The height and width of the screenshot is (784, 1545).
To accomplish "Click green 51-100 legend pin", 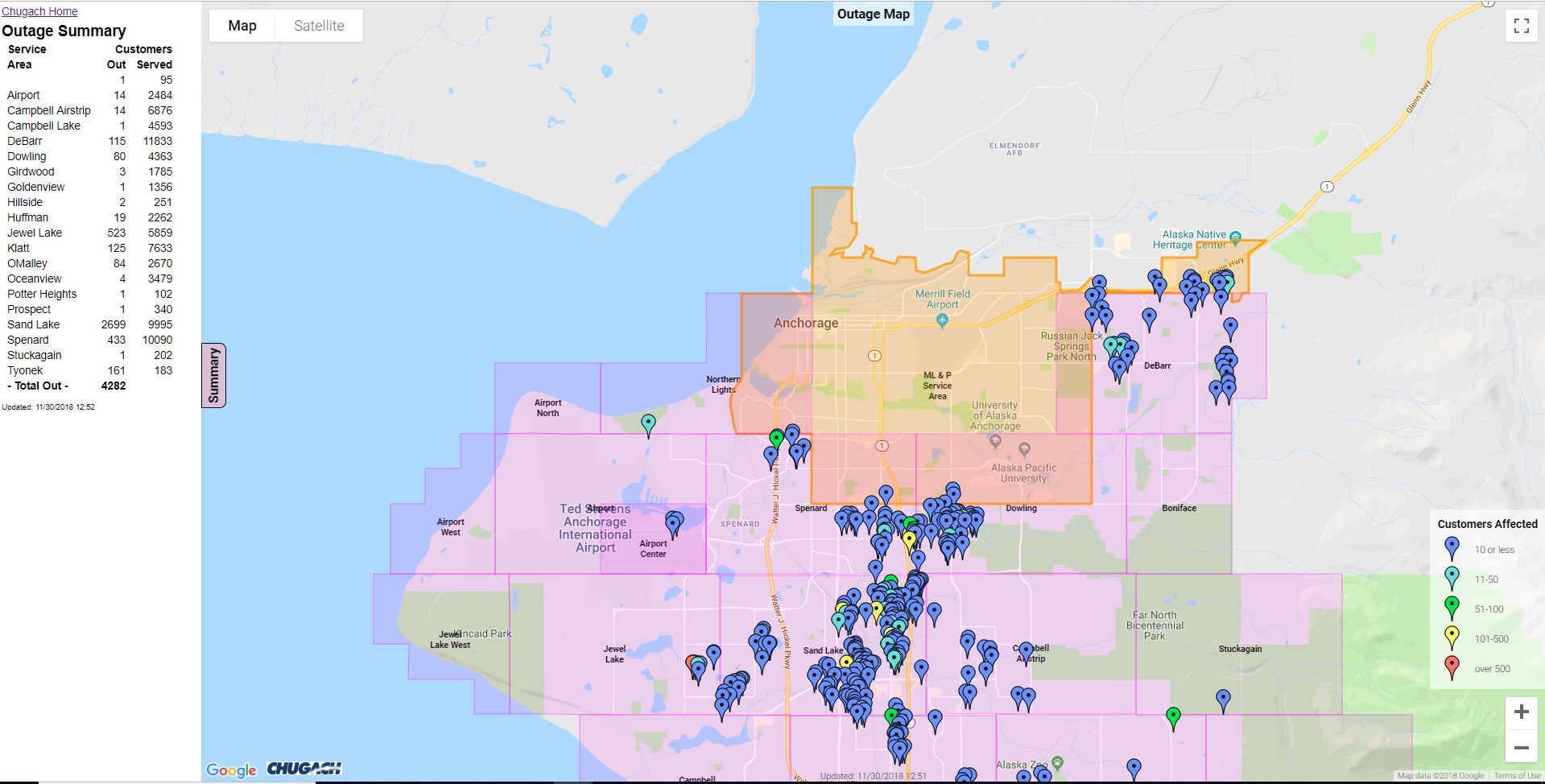I will pos(1452,609).
